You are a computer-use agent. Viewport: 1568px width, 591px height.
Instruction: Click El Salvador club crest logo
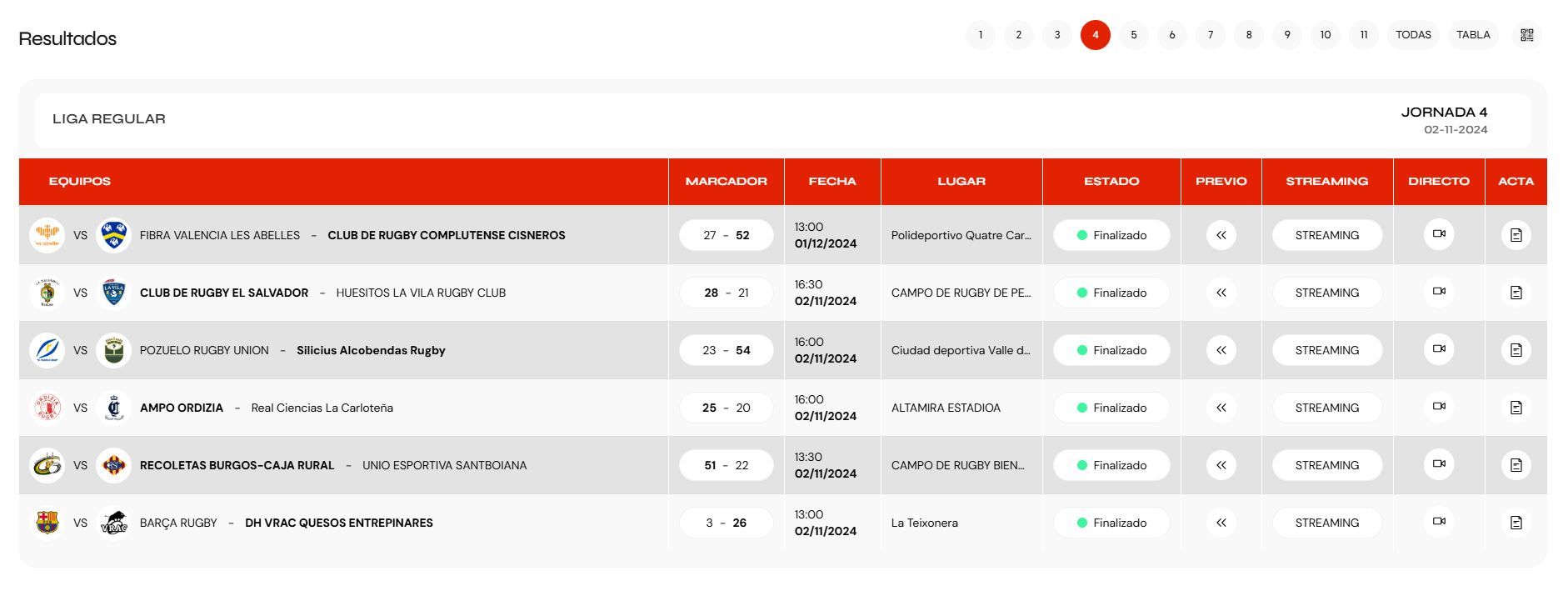(x=47, y=293)
